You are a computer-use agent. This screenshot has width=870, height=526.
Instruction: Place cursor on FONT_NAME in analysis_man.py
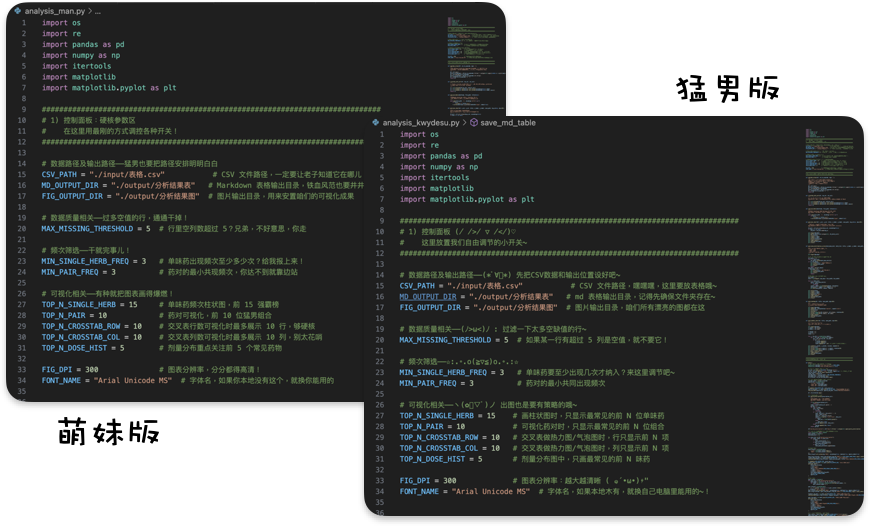(x=62, y=380)
